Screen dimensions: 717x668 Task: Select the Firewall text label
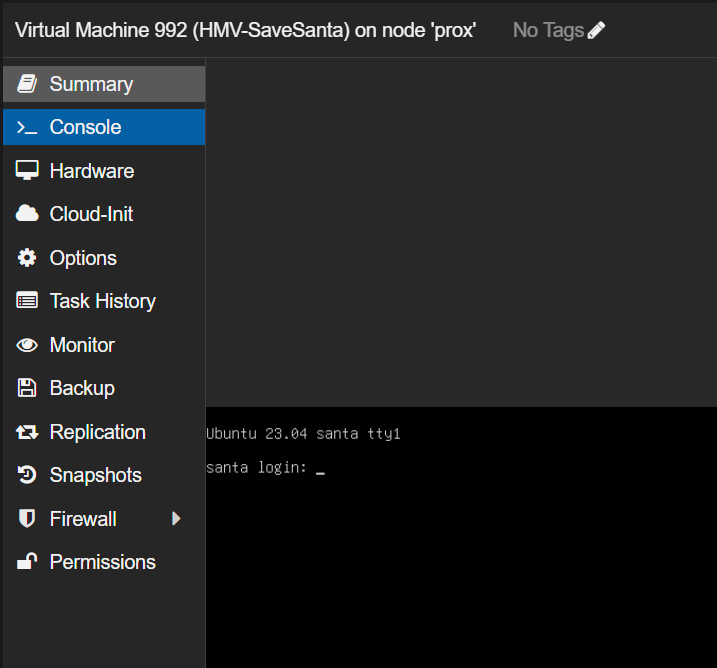coord(83,519)
